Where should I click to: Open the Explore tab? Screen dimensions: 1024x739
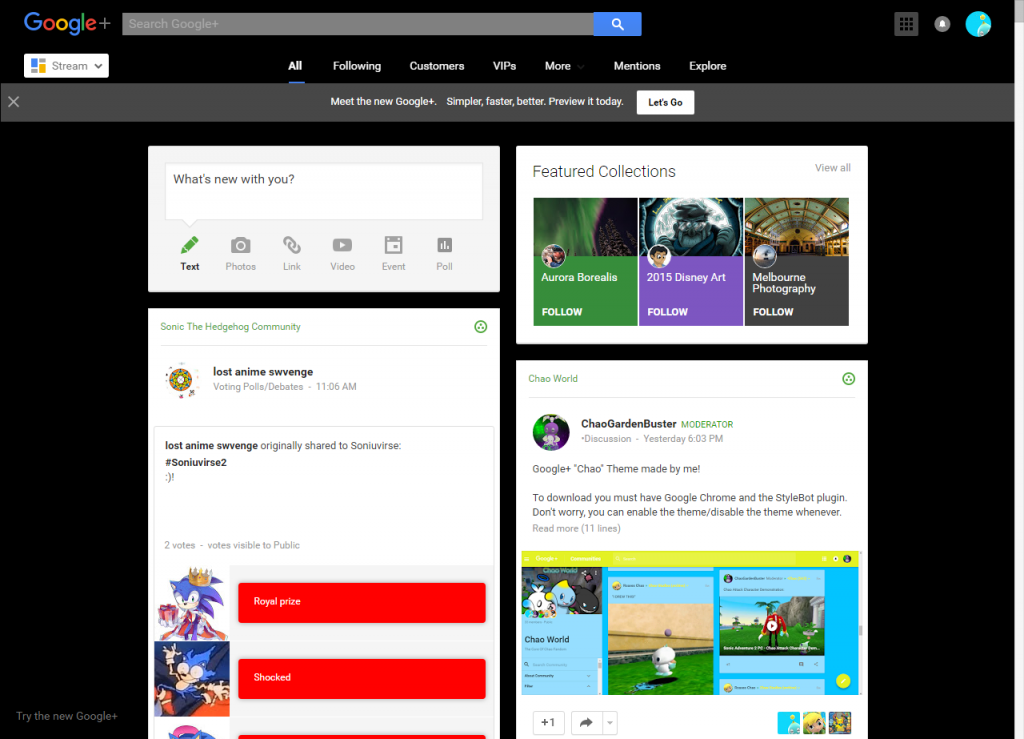[707, 66]
